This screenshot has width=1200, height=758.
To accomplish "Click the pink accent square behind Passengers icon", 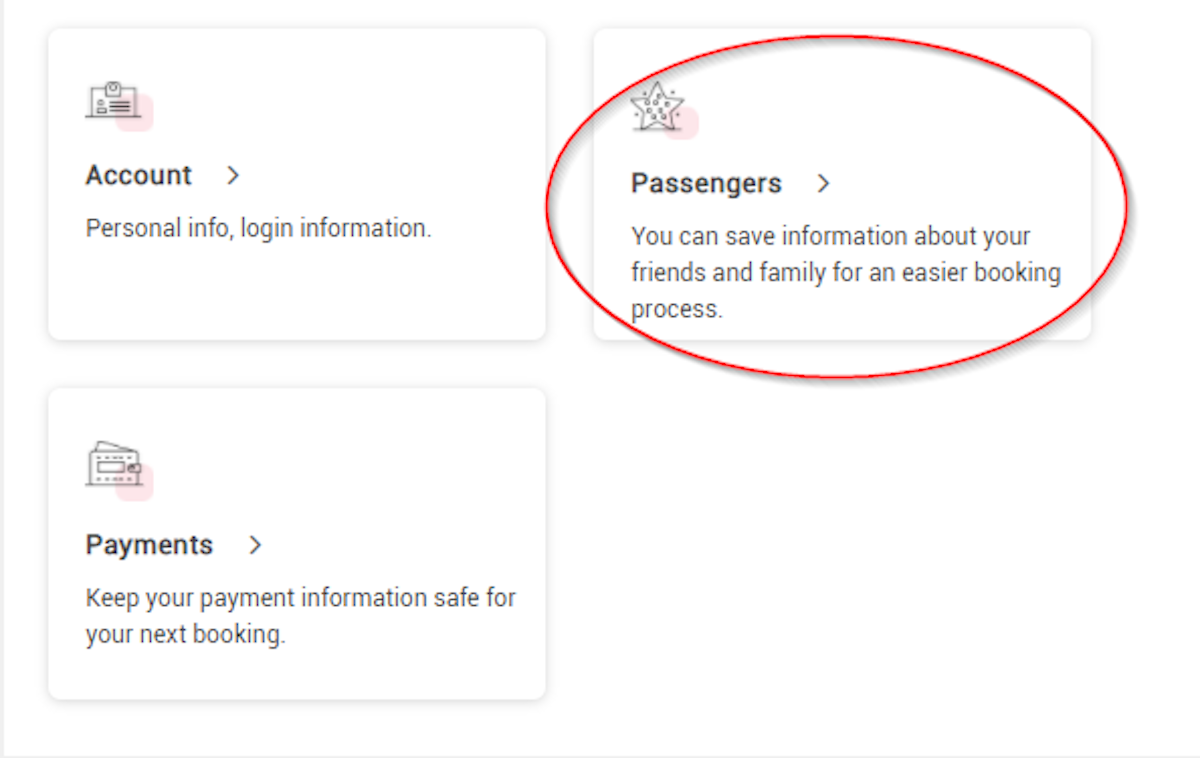I will 680,122.
